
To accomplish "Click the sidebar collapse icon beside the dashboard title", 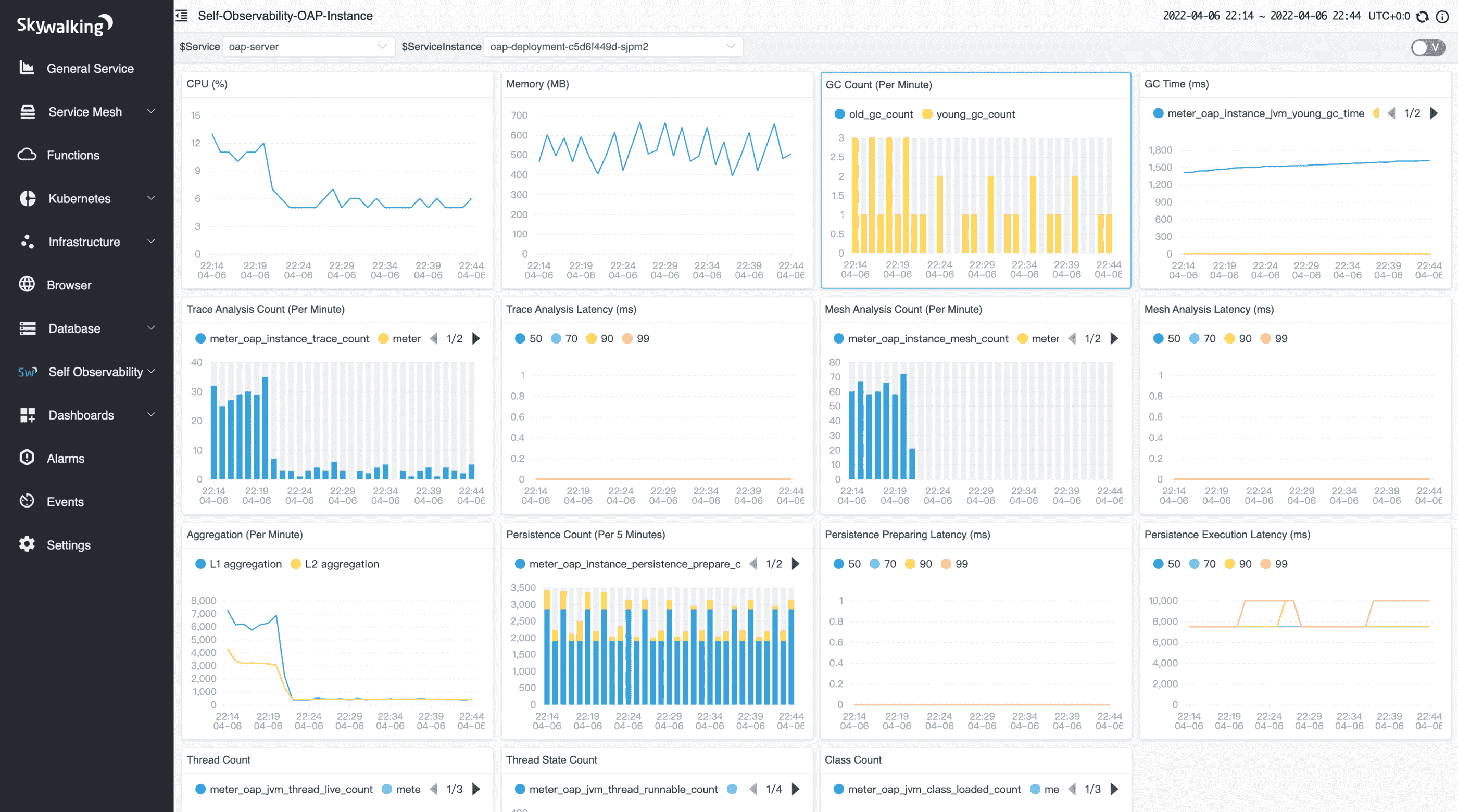I will pyautogui.click(x=182, y=16).
